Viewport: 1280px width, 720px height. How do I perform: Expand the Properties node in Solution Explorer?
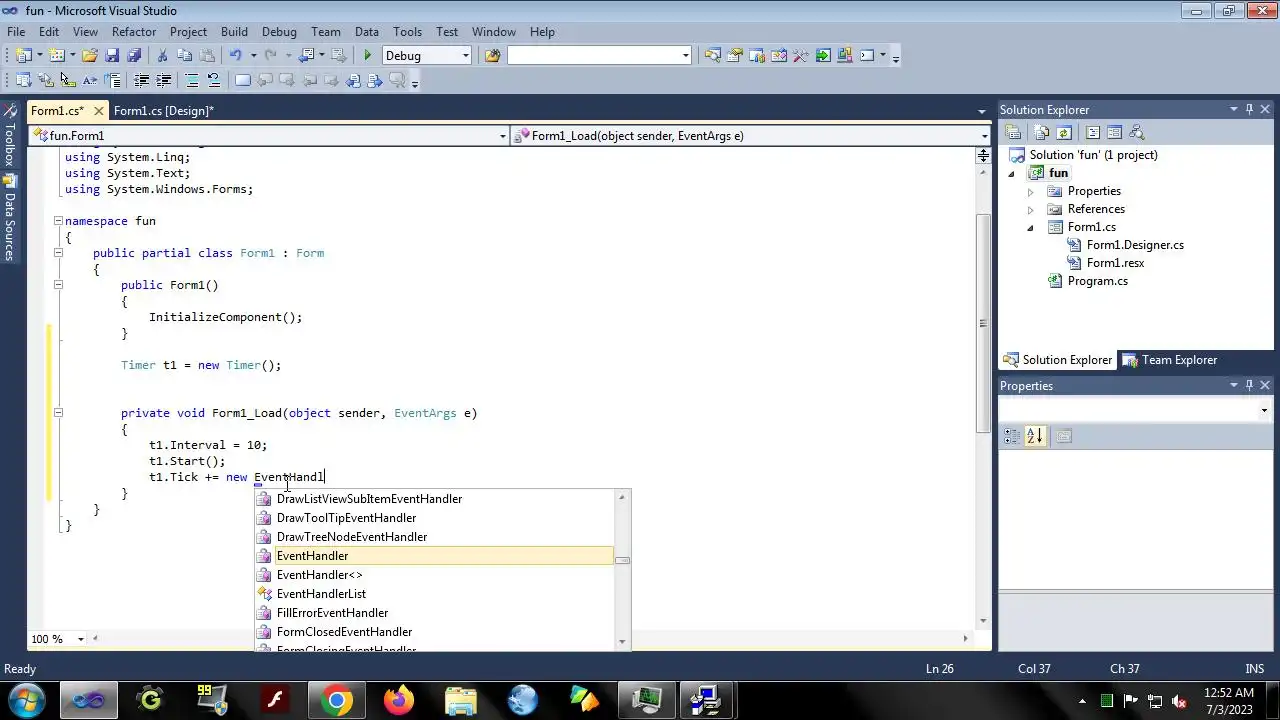click(1030, 191)
